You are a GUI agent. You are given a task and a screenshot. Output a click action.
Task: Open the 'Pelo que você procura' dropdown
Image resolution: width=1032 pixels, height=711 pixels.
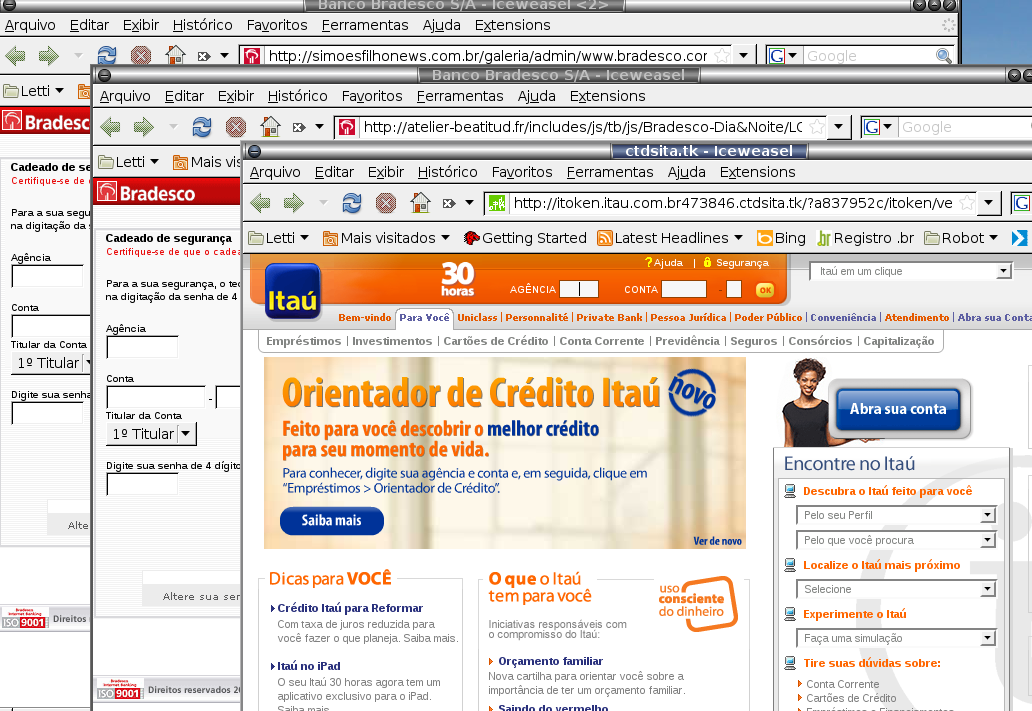896,540
